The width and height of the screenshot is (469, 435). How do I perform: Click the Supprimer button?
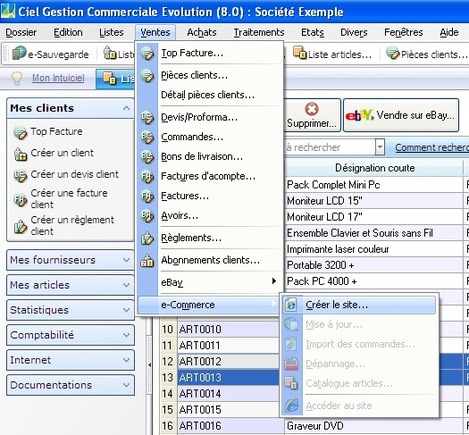click(312, 115)
